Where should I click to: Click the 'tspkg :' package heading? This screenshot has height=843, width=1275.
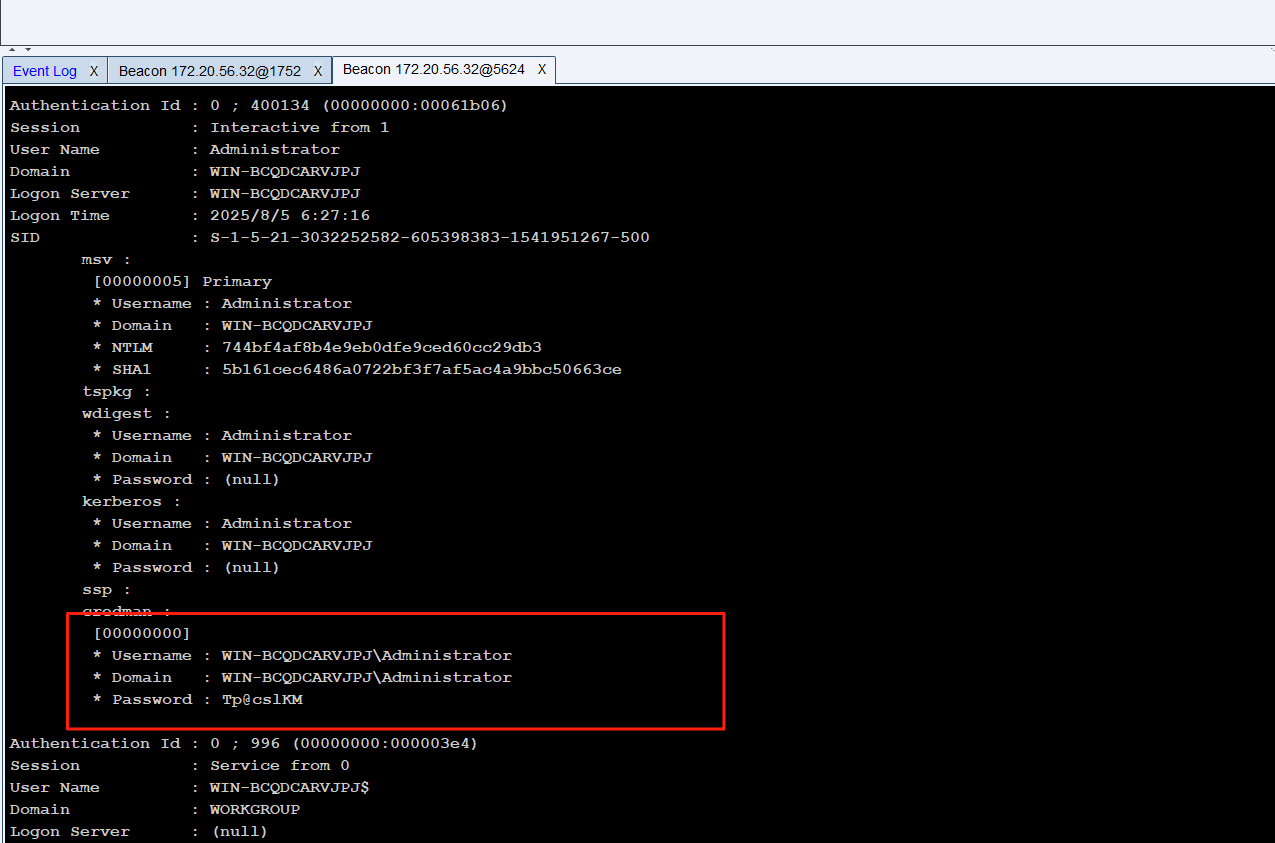coord(116,391)
